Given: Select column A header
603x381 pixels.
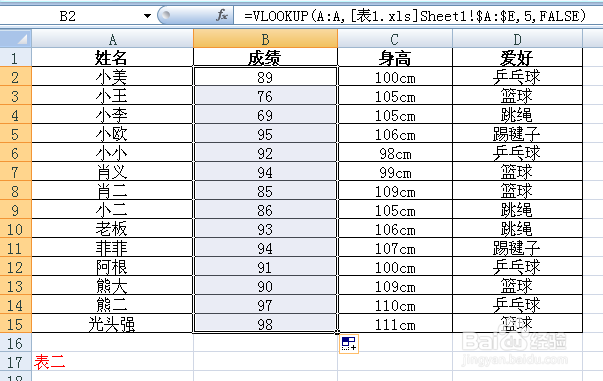Looking at the screenshot, I should click(112, 39).
